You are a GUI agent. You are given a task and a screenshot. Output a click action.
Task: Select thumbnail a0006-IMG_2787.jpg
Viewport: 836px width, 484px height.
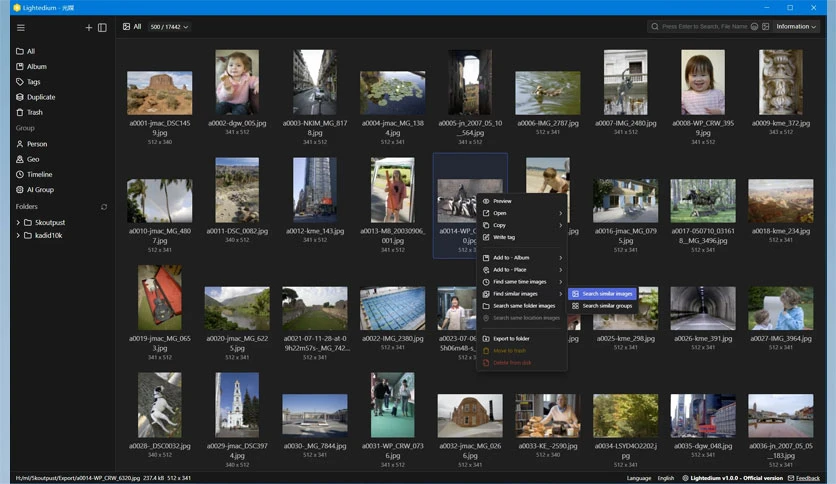click(x=548, y=93)
